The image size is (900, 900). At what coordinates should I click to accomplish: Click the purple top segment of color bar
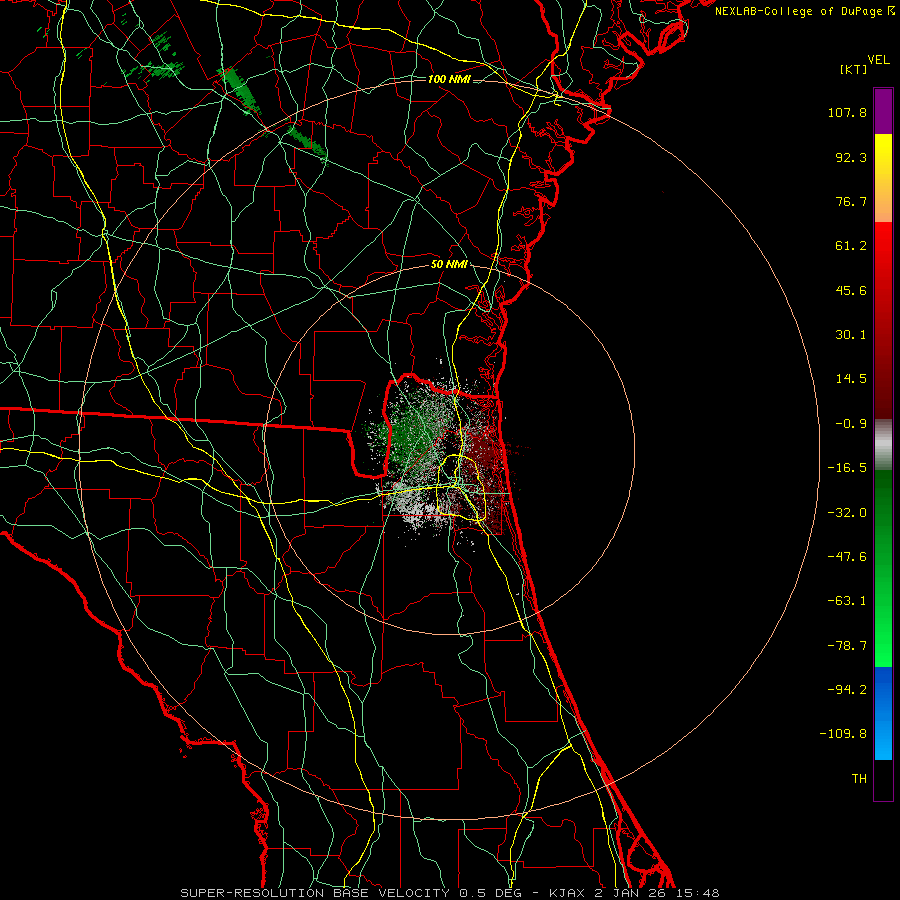[883, 111]
